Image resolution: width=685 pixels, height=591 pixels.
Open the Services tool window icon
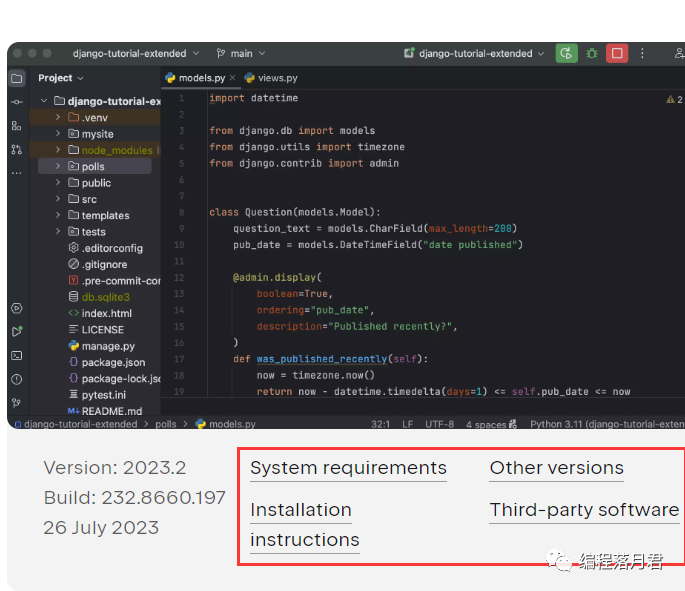tap(17, 308)
